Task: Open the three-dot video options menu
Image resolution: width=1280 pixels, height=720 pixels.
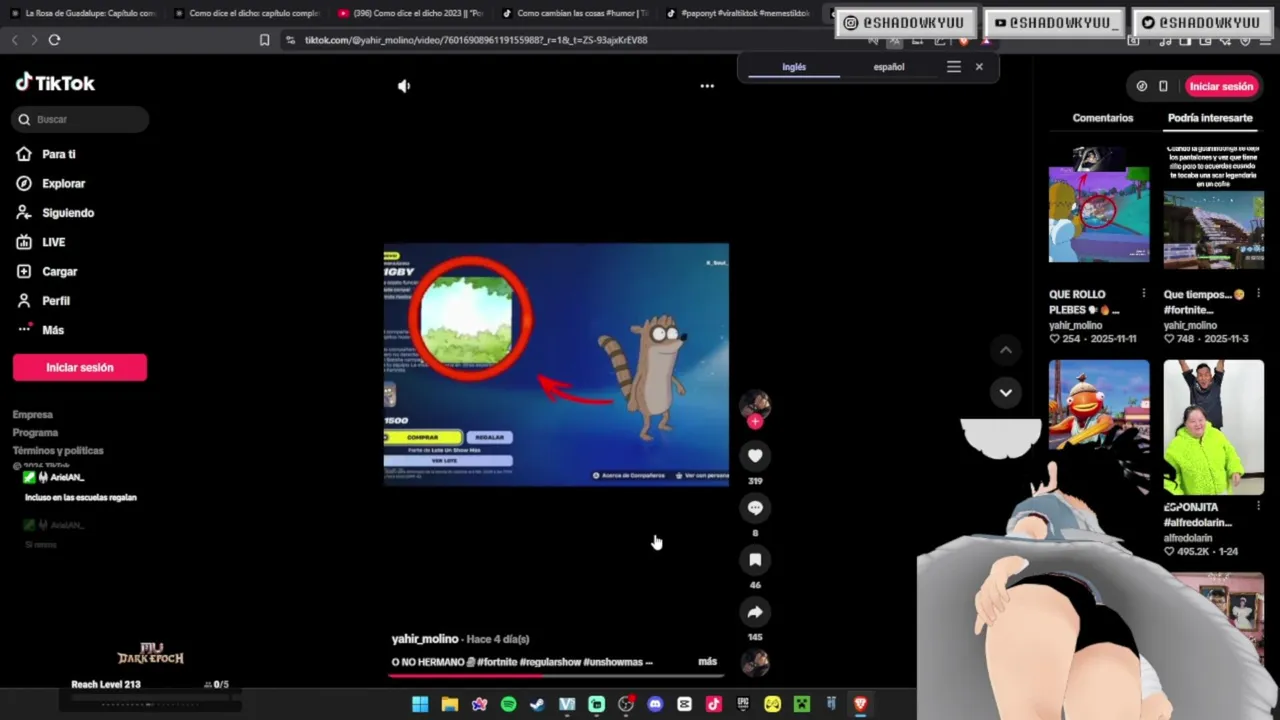Action: click(x=707, y=86)
